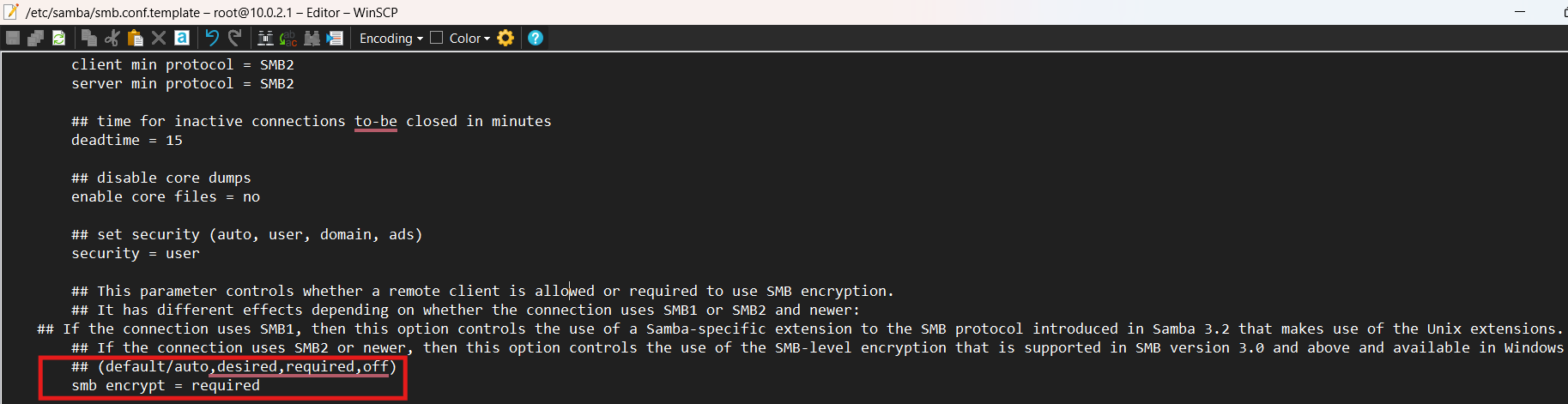Screen dimensions: 1568x404
Task: Click the Save All icon
Action: pos(35,38)
